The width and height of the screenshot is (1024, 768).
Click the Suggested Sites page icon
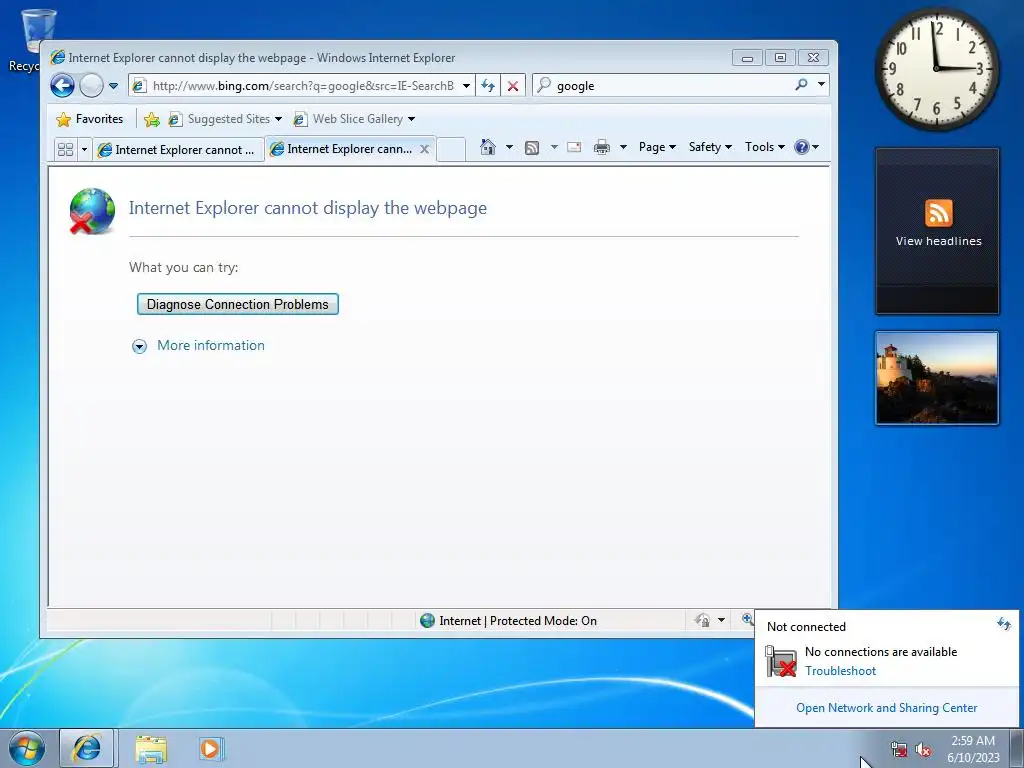[x=175, y=119]
